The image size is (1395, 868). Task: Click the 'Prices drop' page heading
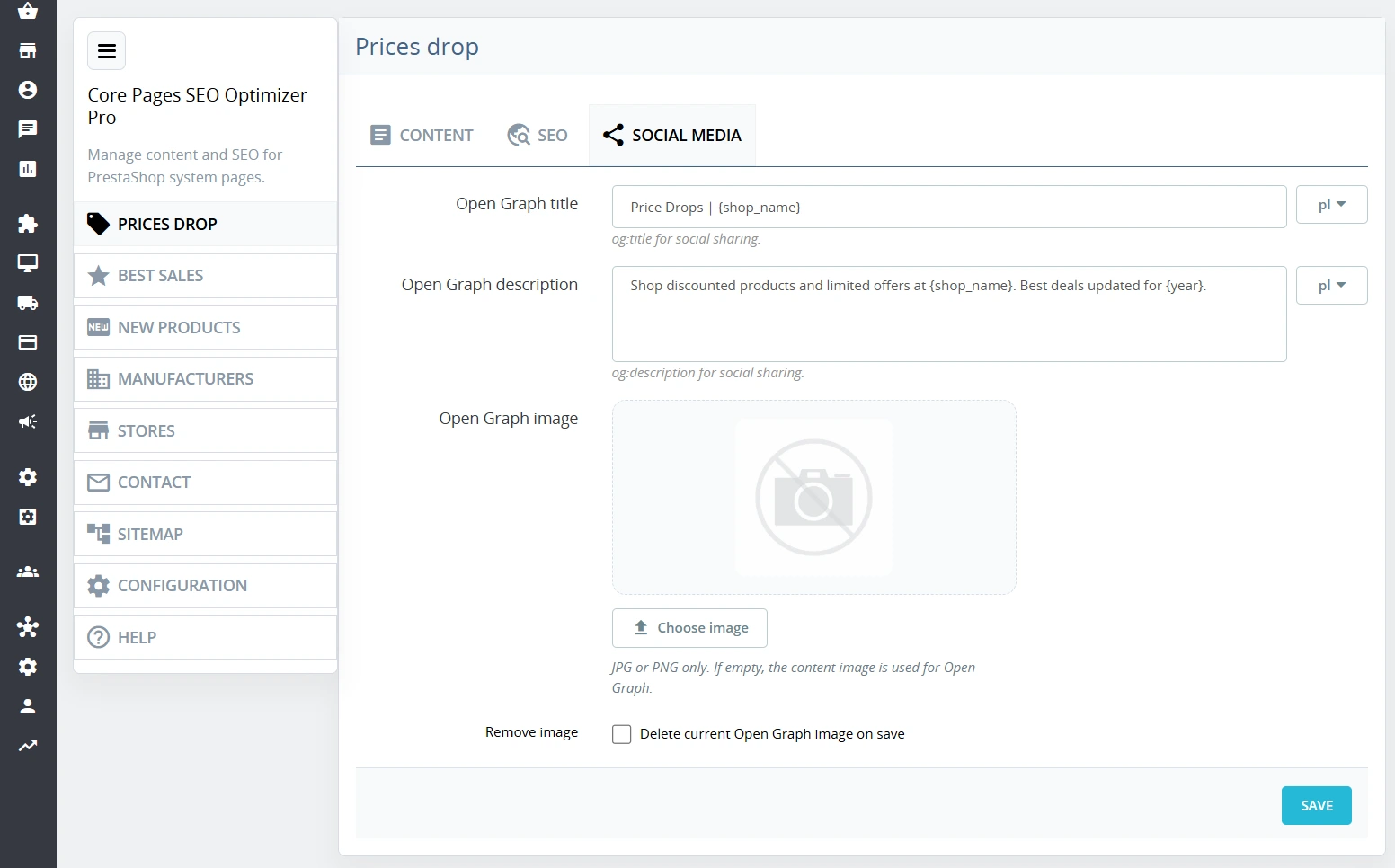tap(417, 47)
